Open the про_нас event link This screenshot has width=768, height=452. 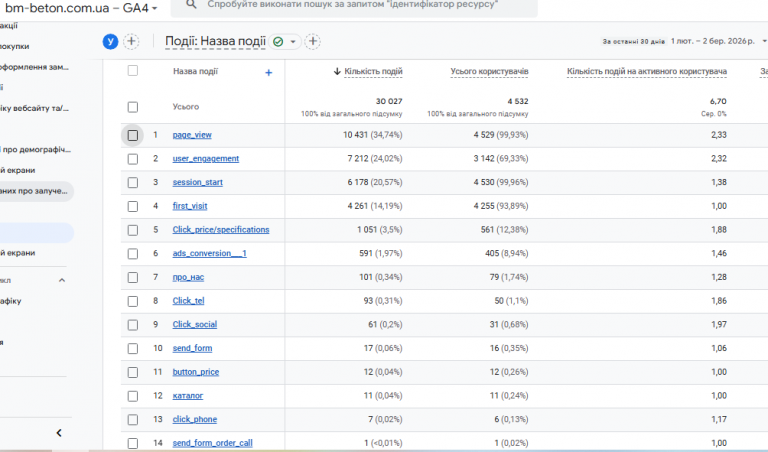pyautogui.click(x=188, y=277)
